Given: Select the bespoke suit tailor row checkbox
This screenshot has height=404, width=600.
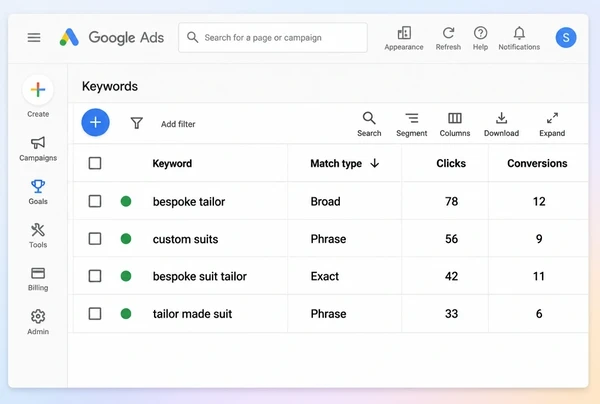Looking at the screenshot, I should click(x=95, y=276).
